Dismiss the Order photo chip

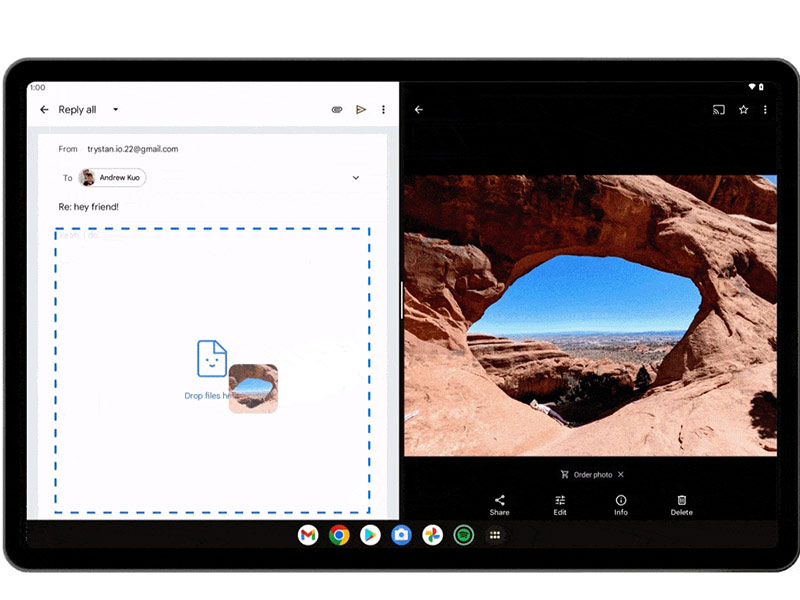pos(621,474)
